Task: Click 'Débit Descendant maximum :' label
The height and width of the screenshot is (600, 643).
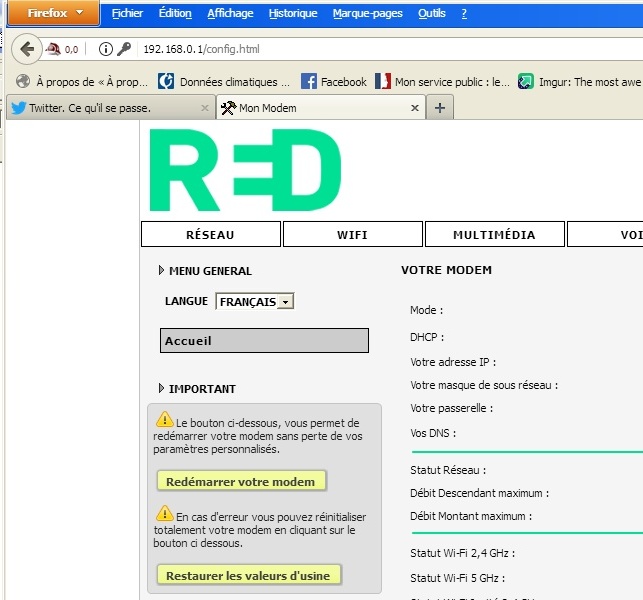Action: click(480, 493)
